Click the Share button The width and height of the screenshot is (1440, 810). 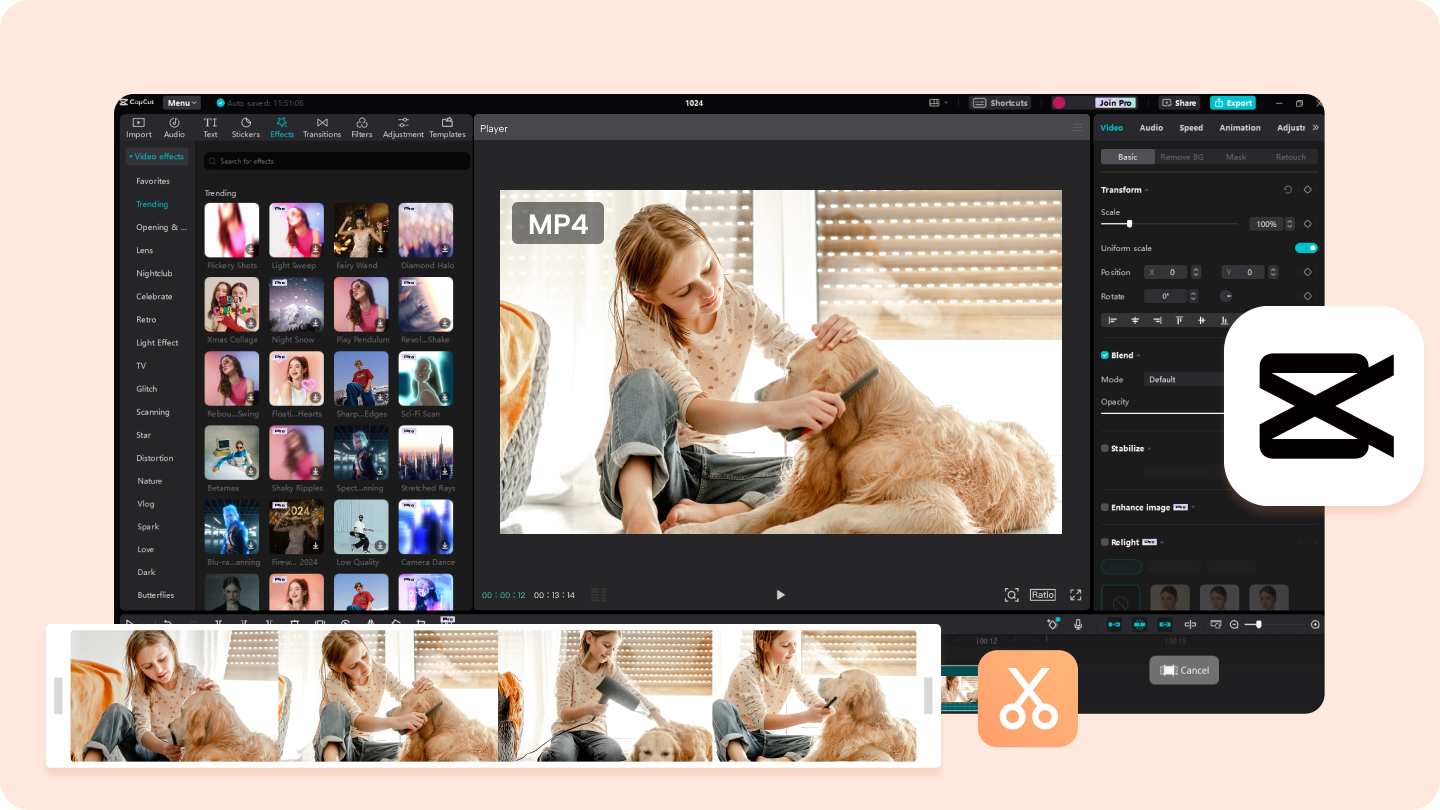tap(1179, 103)
